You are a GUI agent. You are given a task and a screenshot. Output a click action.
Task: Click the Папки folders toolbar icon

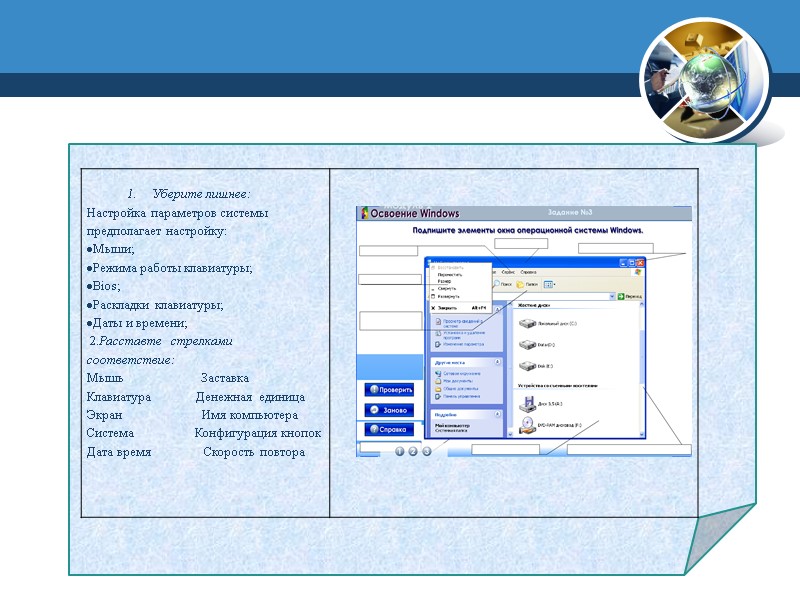tap(520, 285)
